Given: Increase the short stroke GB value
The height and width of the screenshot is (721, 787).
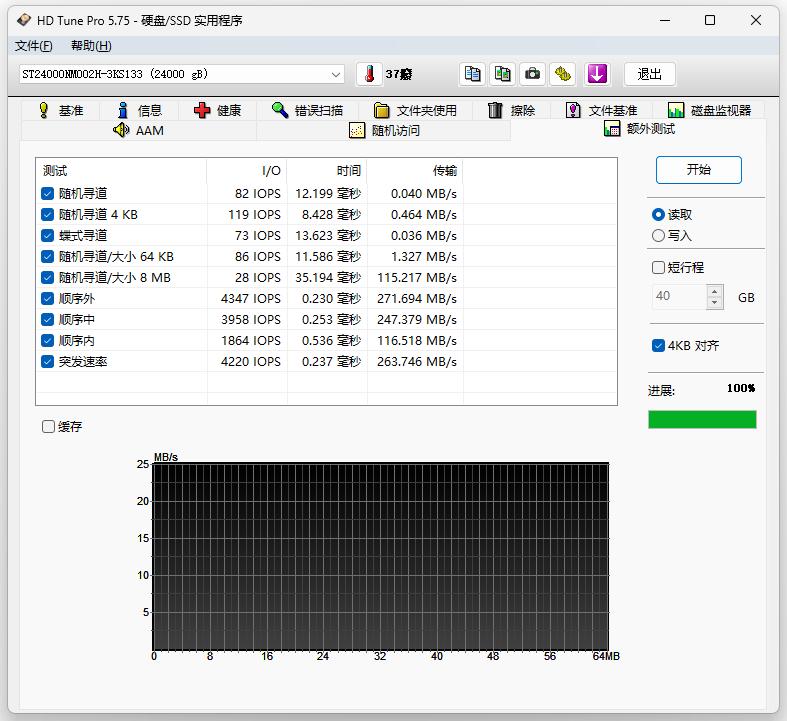Looking at the screenshot, I should [714, 292].
